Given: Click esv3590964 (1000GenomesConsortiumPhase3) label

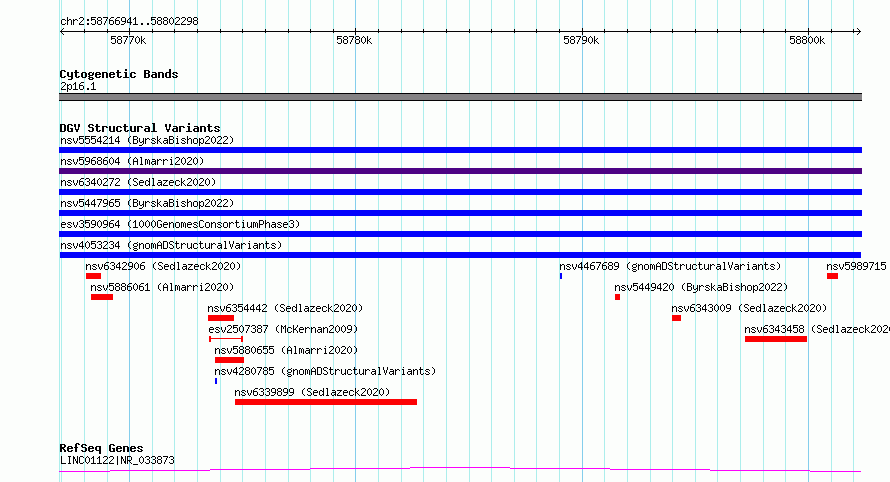Looking at the screenshot, I should pos(180,224).
